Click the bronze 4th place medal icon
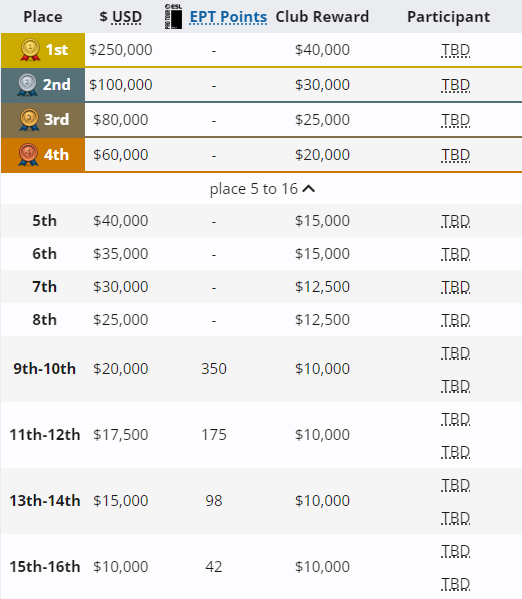This screenshot has width=522, height=599. [28, 155]
